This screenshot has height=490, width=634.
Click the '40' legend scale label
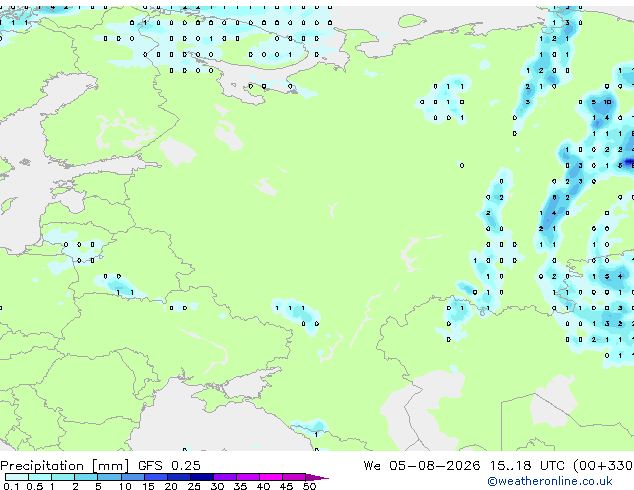pyautogui.click(x=263, y=486)
